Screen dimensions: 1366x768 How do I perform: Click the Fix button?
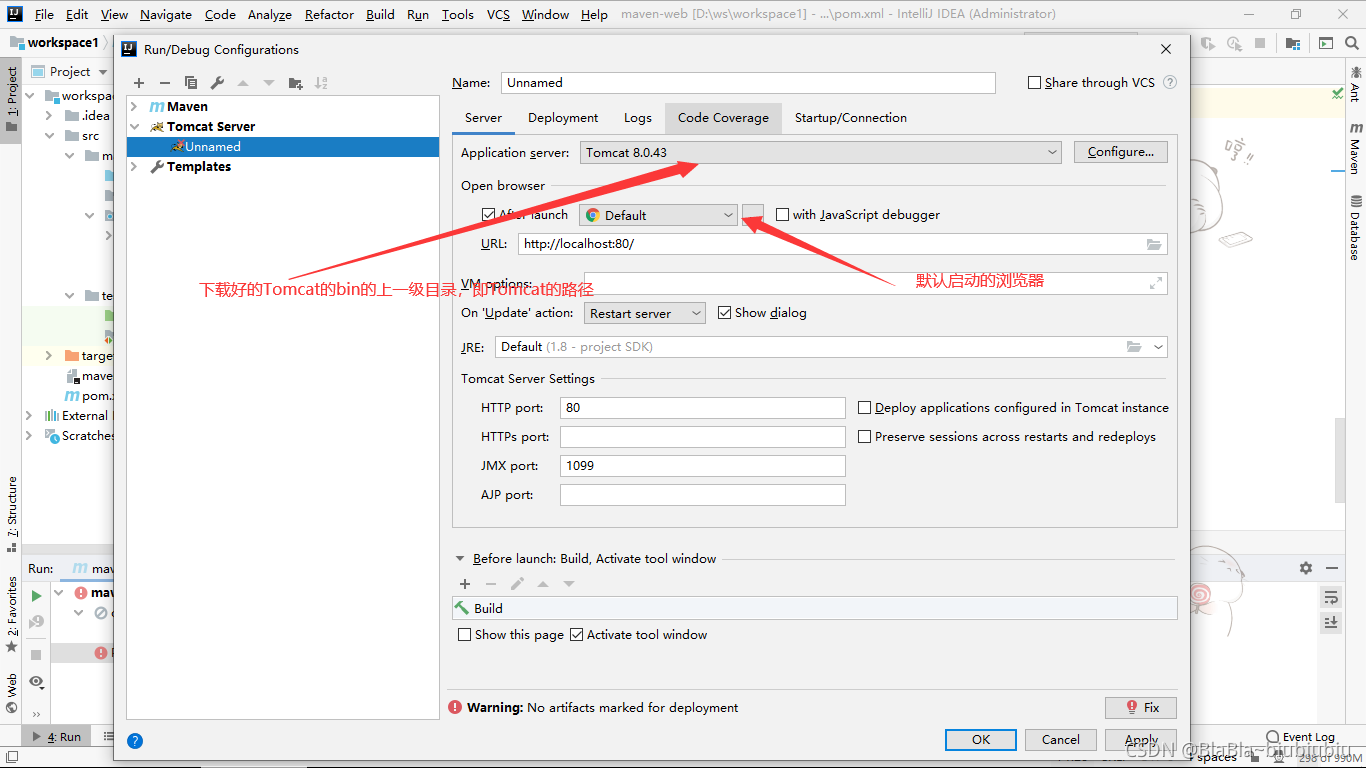(1141, 707)
